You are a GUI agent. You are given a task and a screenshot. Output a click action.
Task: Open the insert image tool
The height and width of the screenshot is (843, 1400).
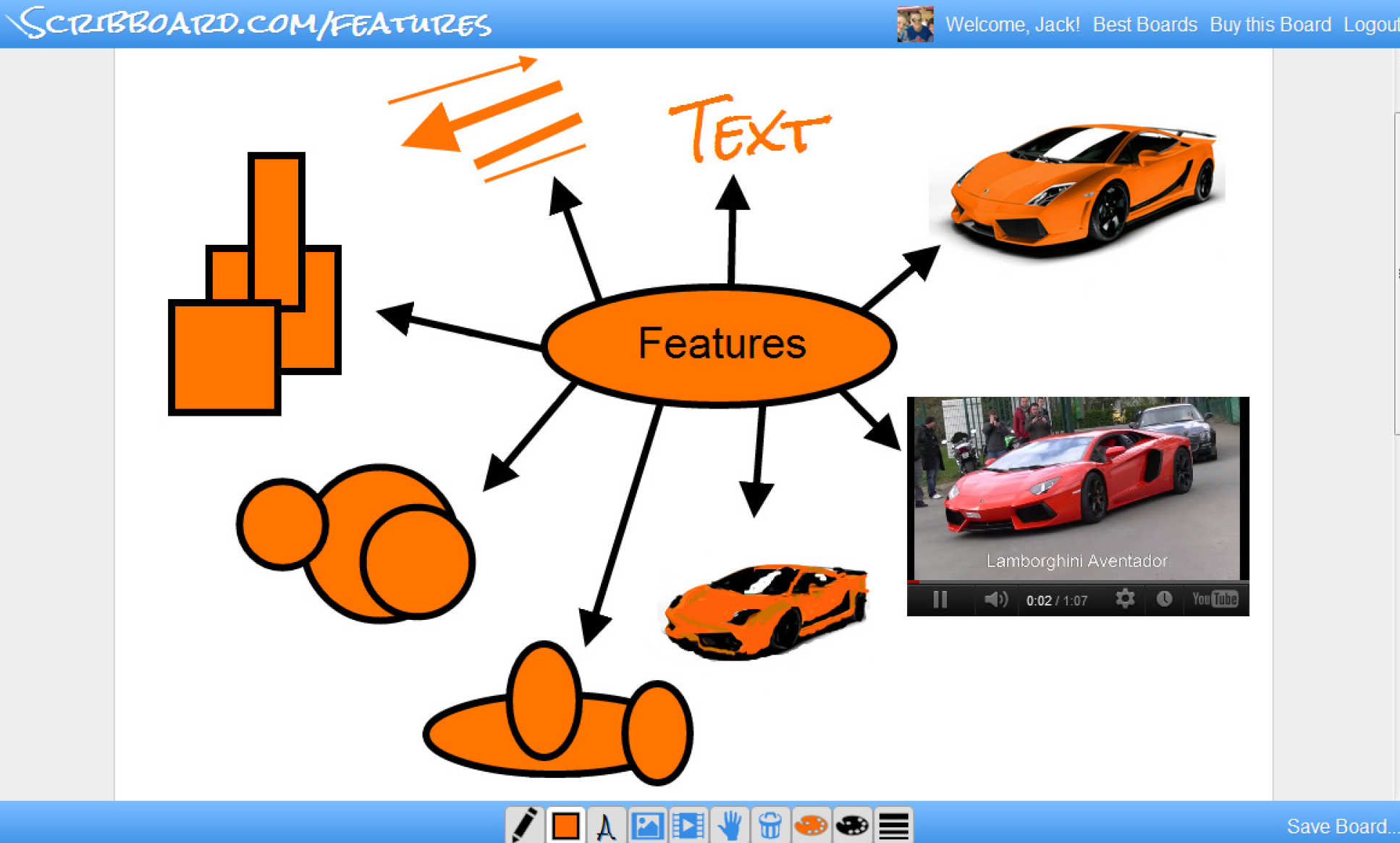click(x=647, y=825)
